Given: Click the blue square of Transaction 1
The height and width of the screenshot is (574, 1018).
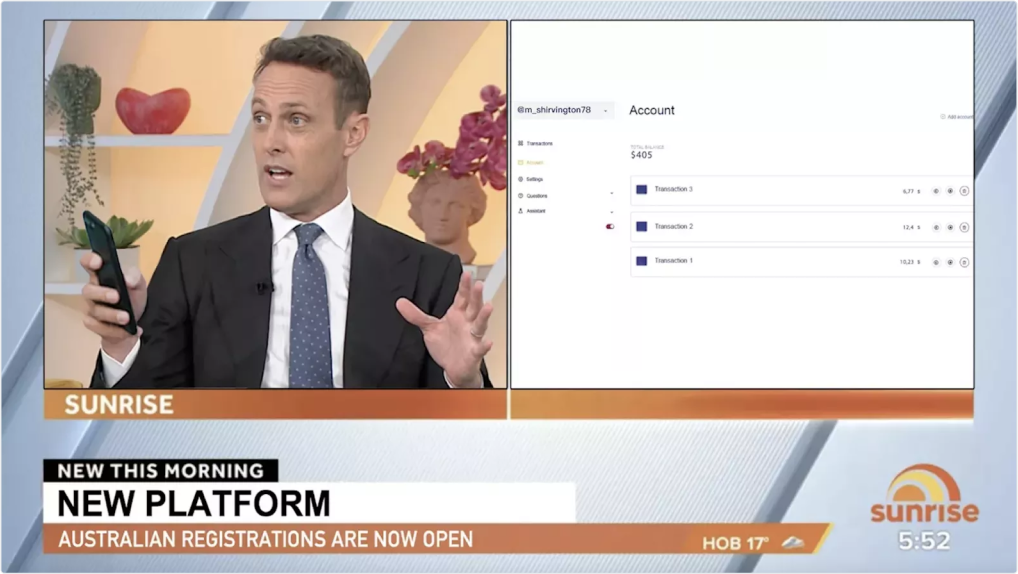Looking at the screenshot, I should (x=641, y=261).
